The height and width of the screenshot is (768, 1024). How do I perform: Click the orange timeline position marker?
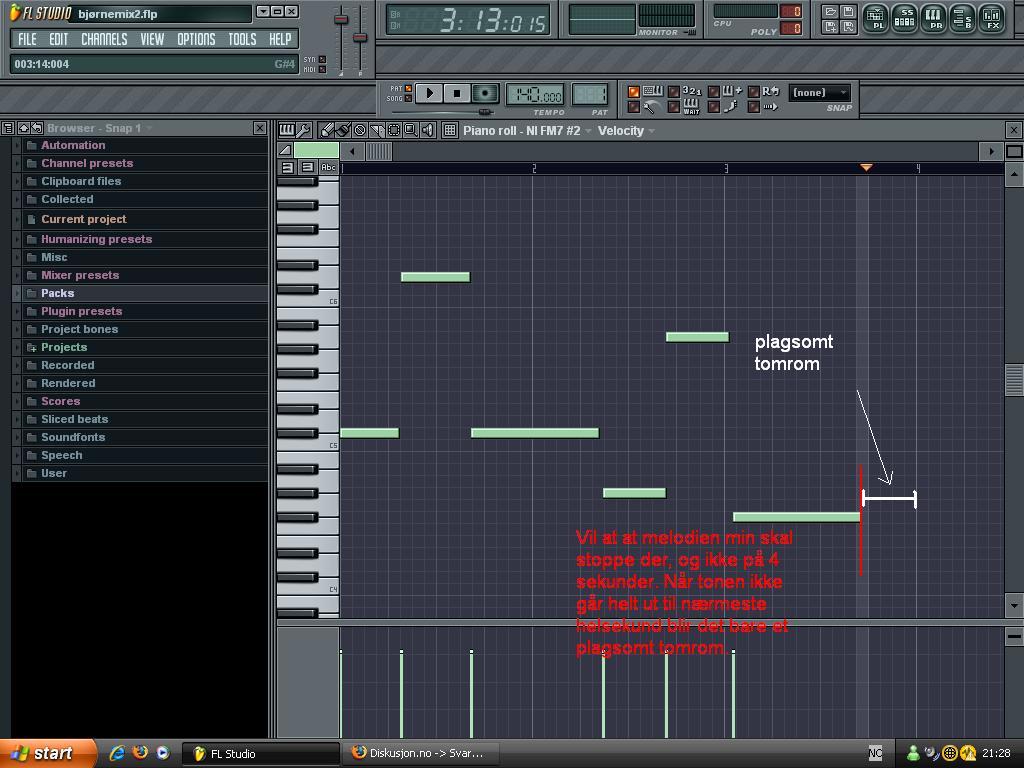tap(866, 168)
